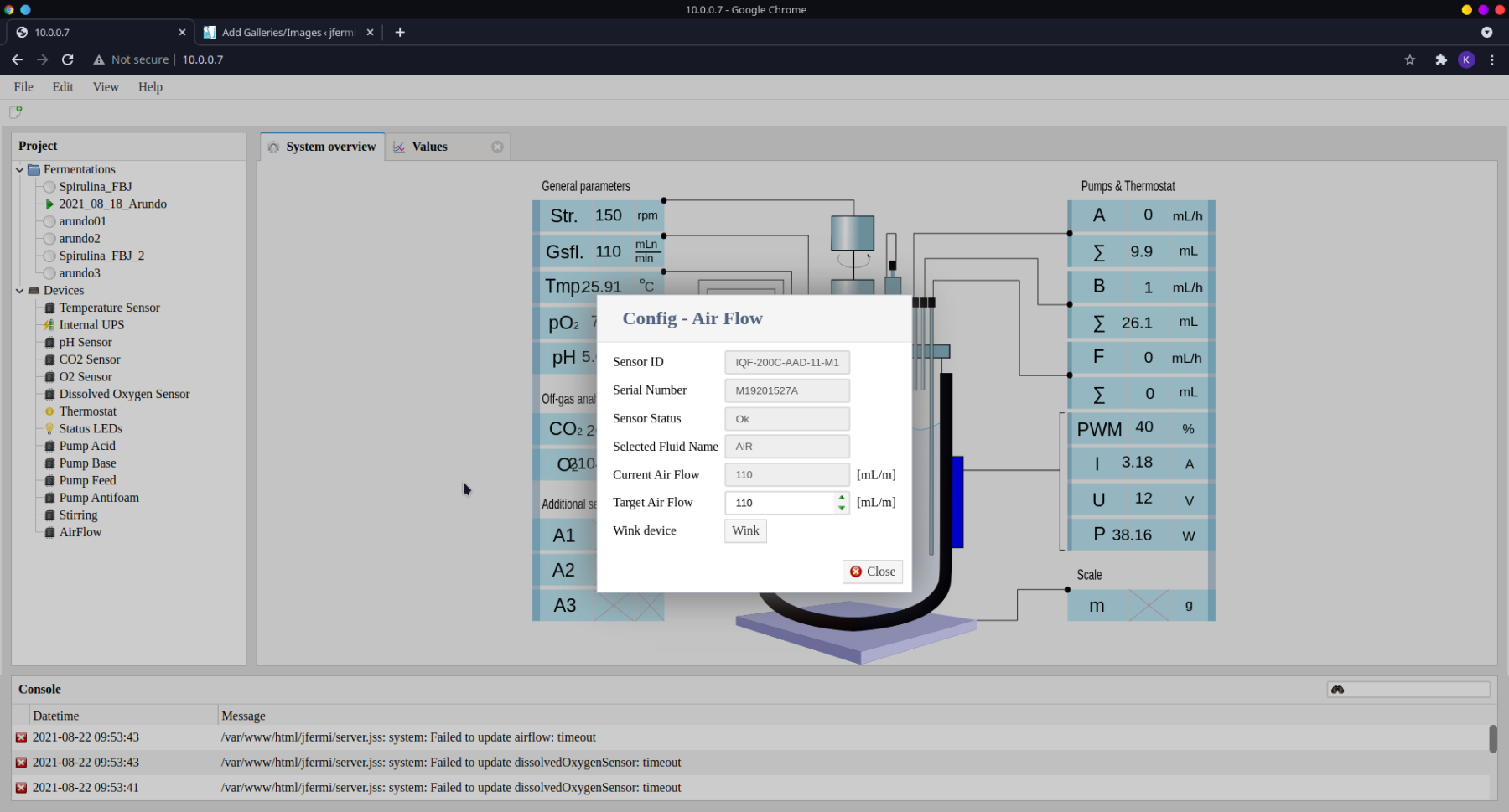
Task: Switch to the Values tab
Action: pos(429,147)
